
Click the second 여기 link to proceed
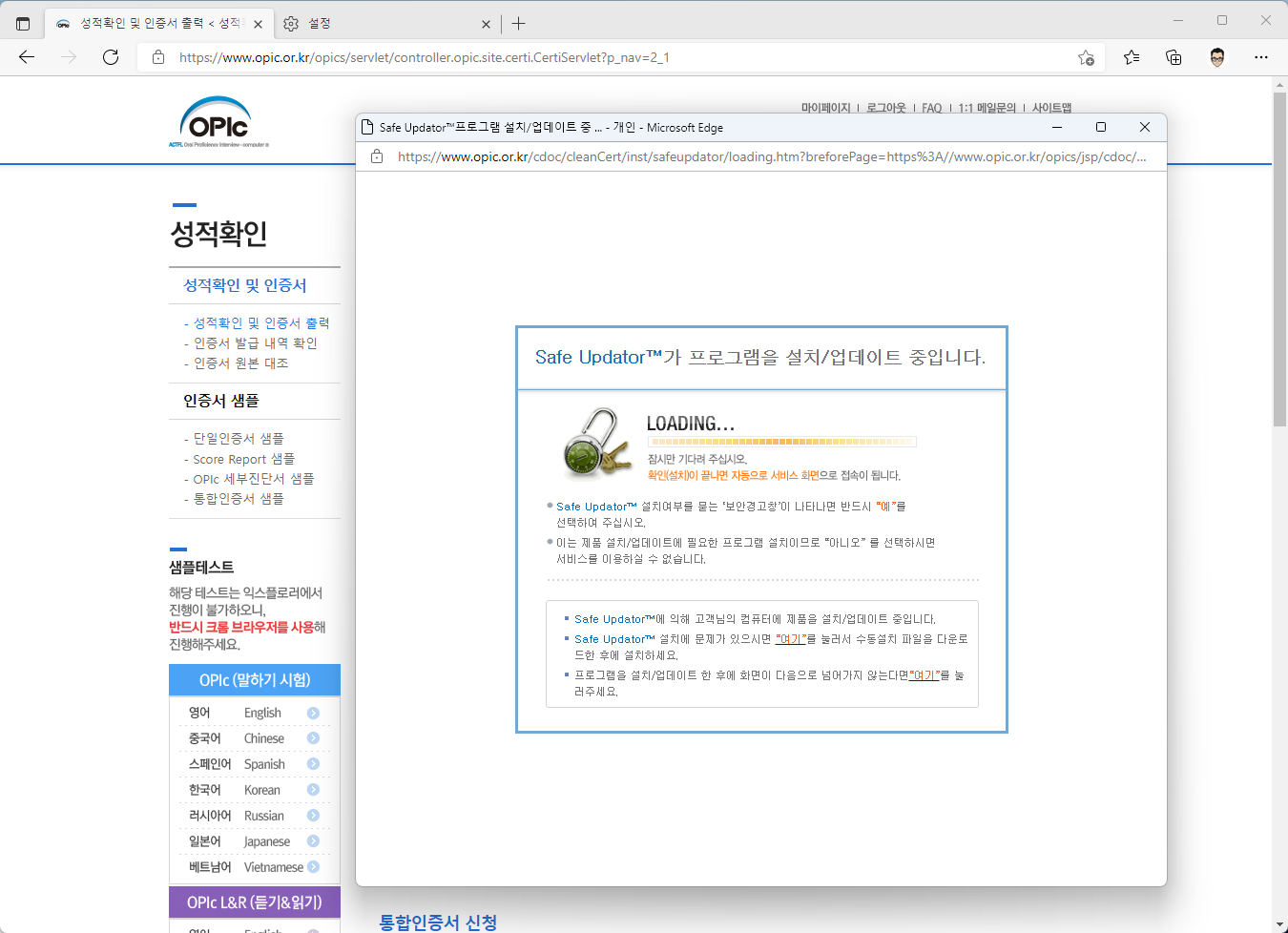point(924,675)
